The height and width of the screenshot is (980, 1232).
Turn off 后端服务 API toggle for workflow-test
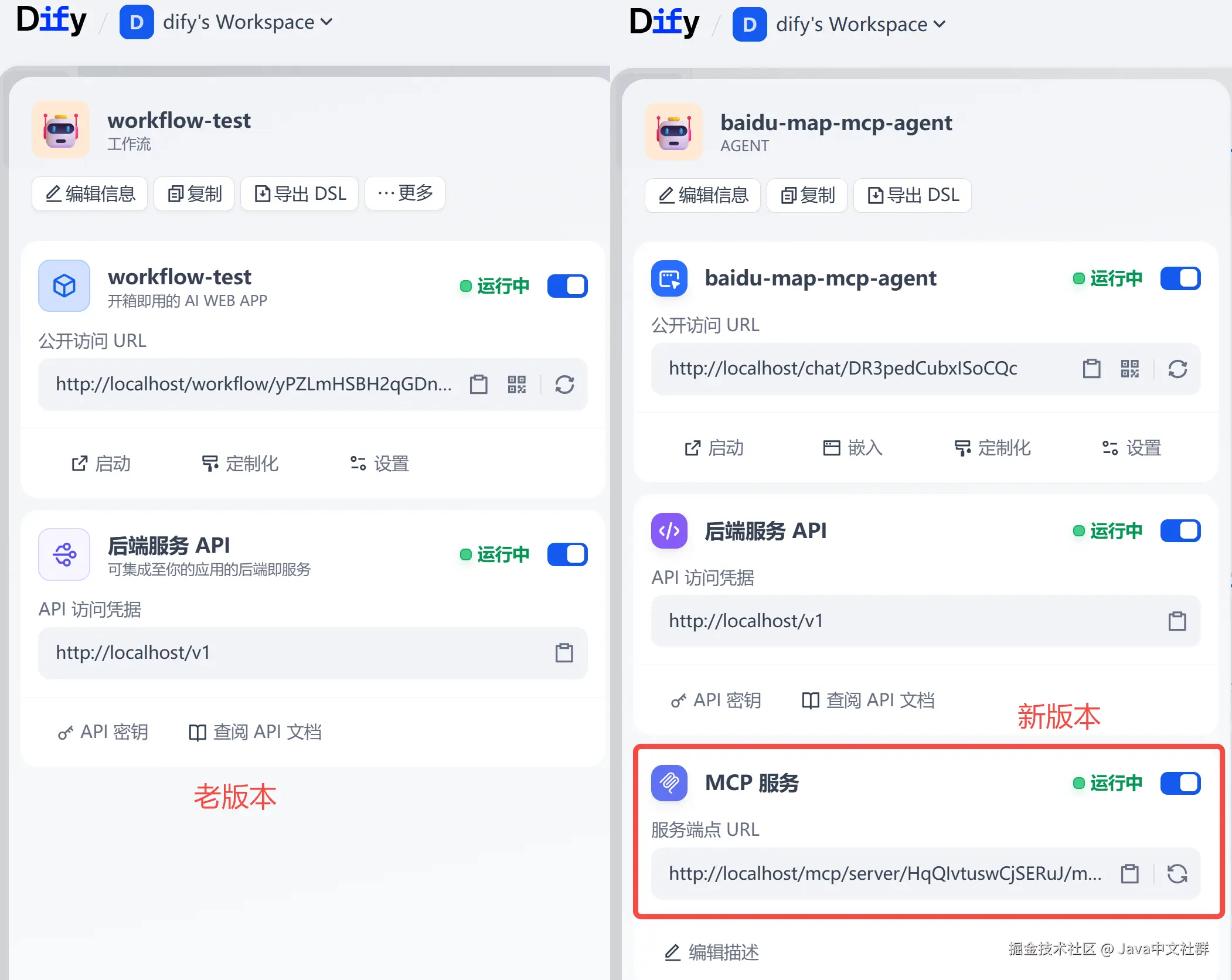[567, 554]
